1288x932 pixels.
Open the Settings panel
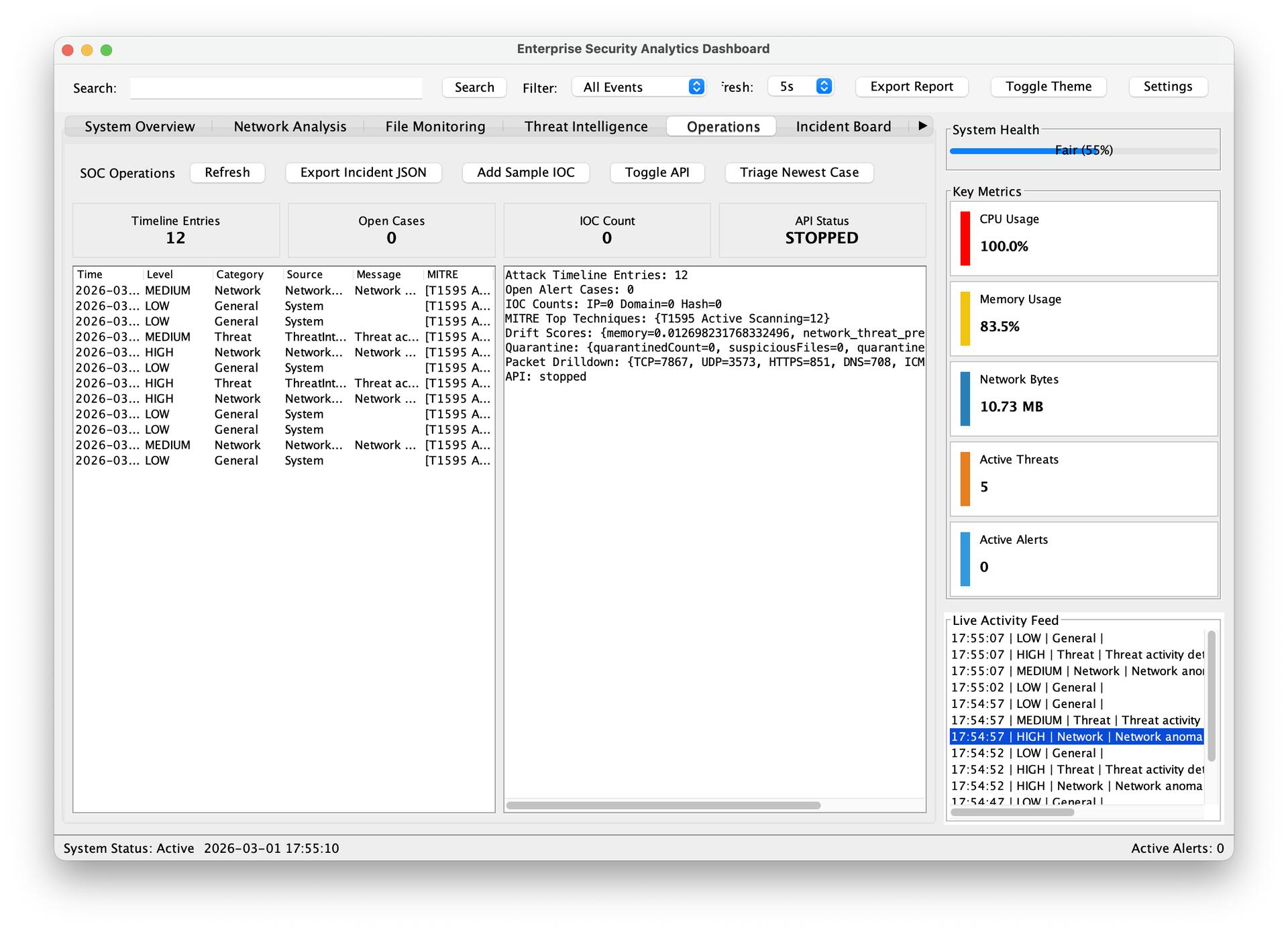tap(1167, 86)
